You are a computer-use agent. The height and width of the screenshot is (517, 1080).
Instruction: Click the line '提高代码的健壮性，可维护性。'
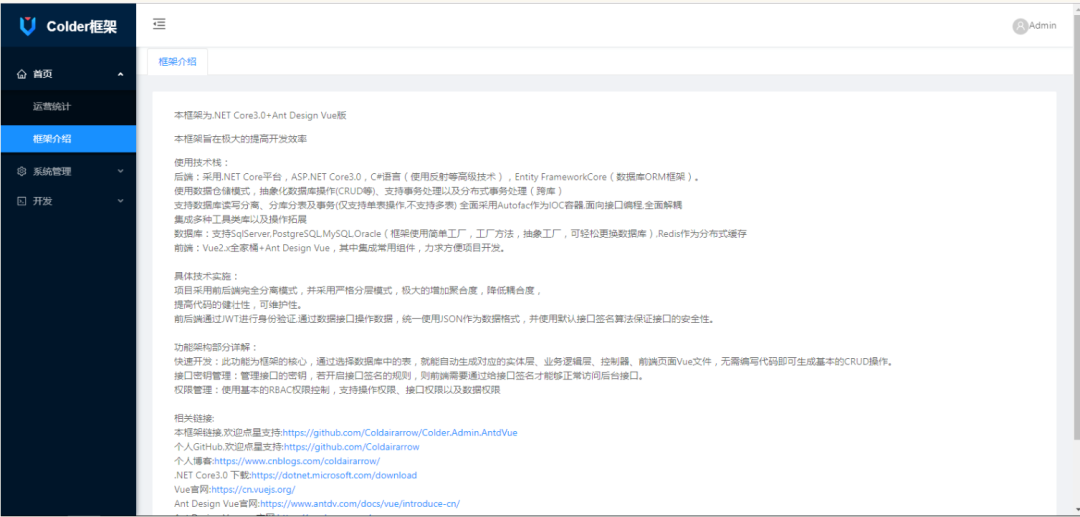(238, 304)
